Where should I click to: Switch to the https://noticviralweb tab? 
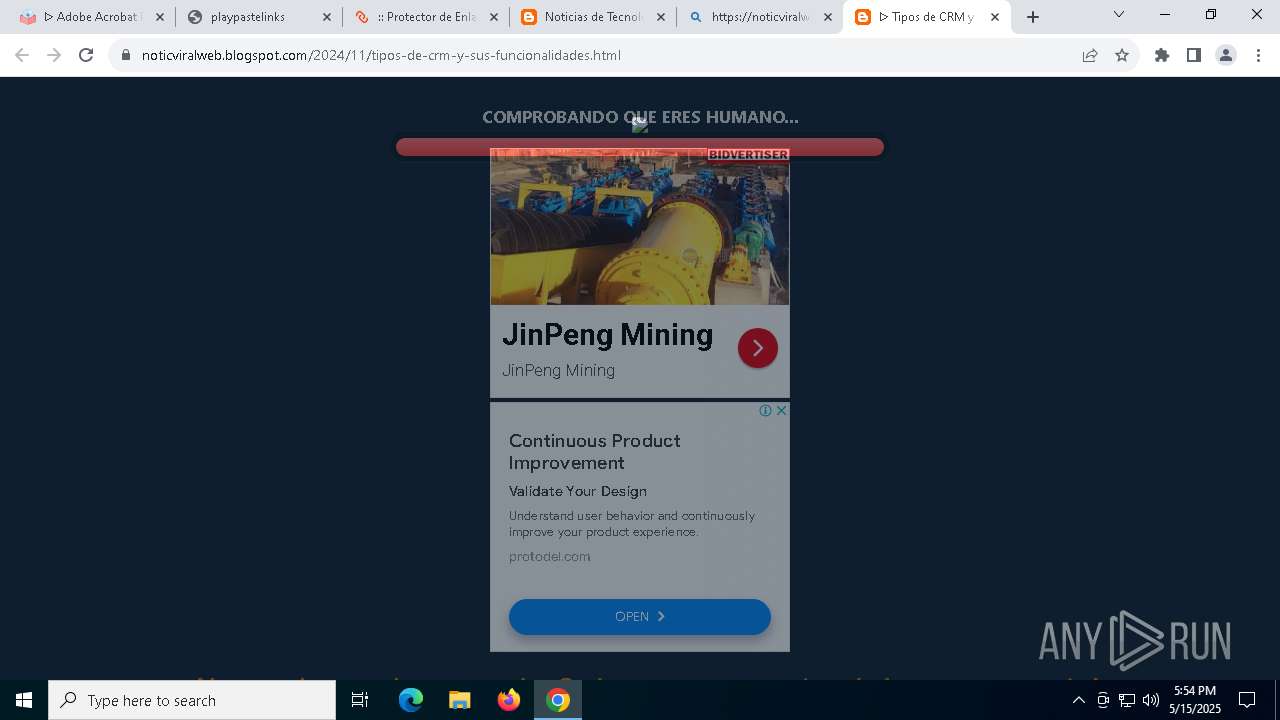pyautogui.click(x=760, y=17)
